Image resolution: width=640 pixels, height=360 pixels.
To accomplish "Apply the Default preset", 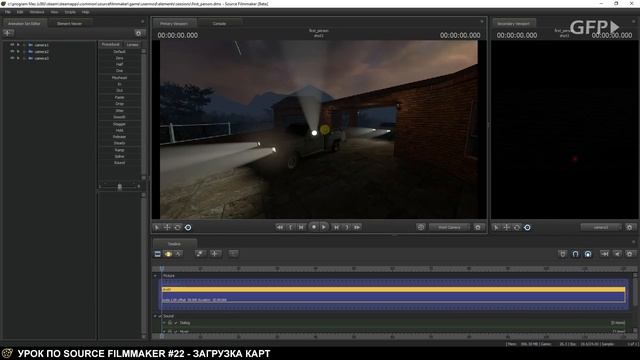I will click(120, 51).
